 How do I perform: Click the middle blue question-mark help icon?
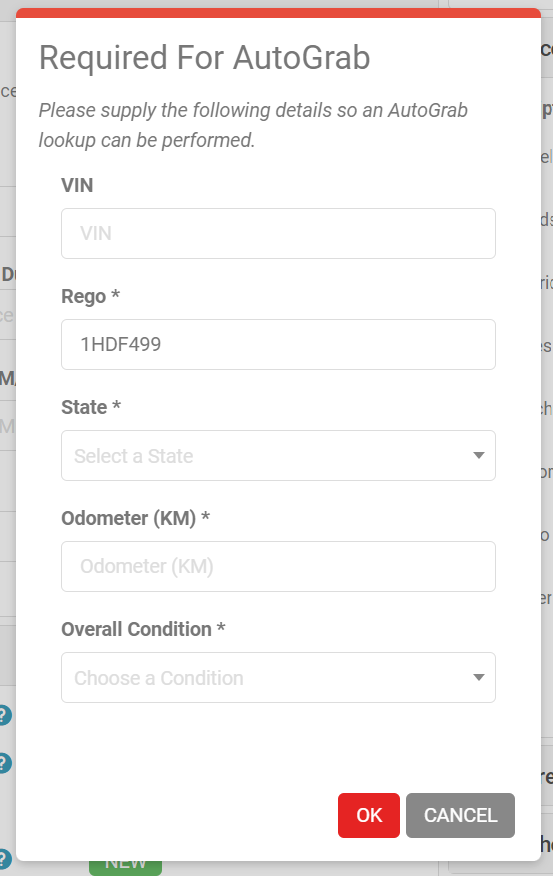(x=4, y=763)
